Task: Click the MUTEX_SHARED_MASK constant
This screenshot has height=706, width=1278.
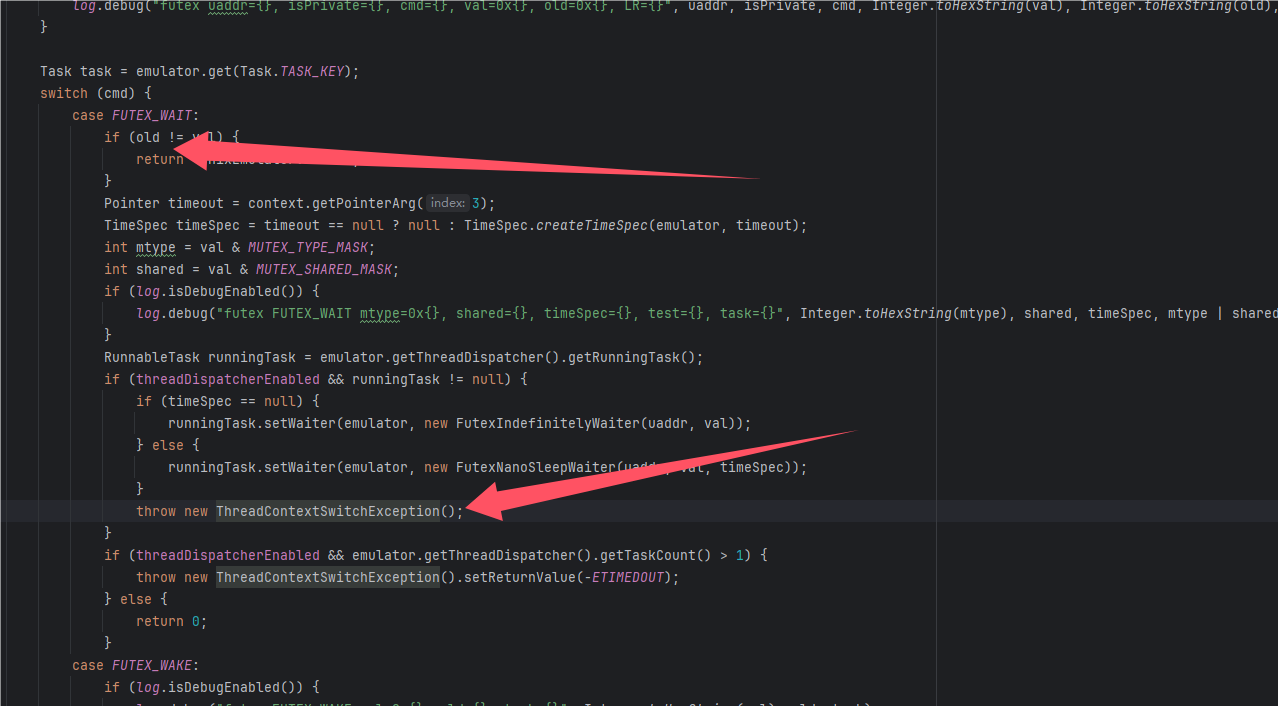Action: coord(326,269)
